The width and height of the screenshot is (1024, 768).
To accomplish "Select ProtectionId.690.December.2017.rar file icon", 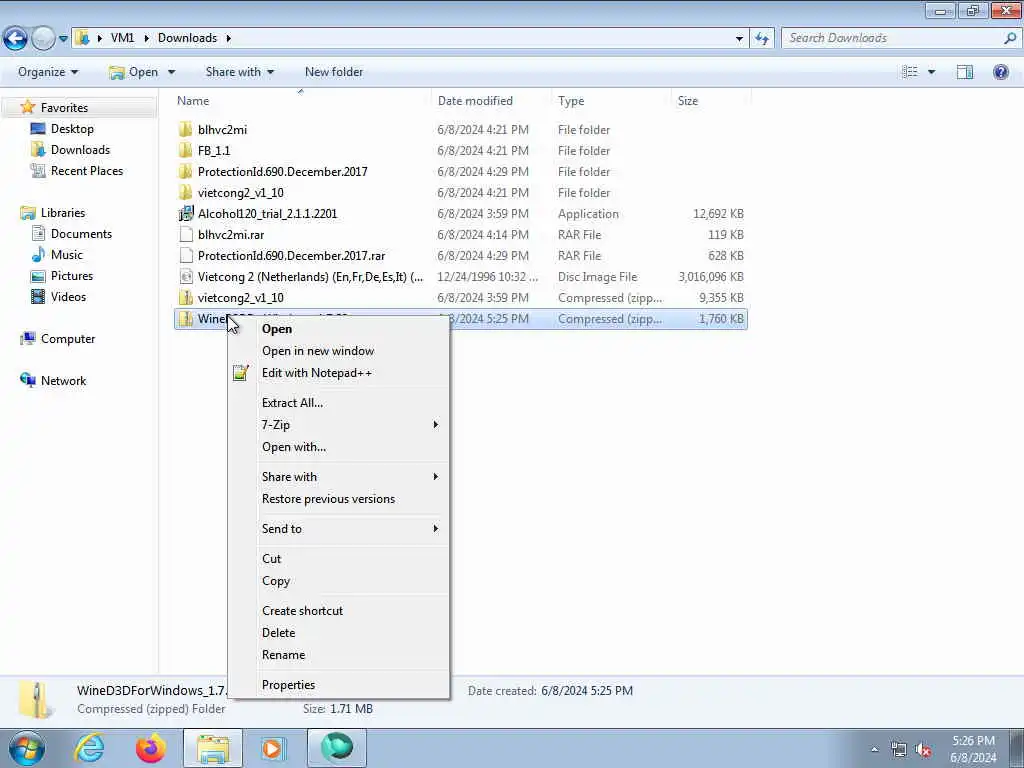I will click(x=185, y=255).
